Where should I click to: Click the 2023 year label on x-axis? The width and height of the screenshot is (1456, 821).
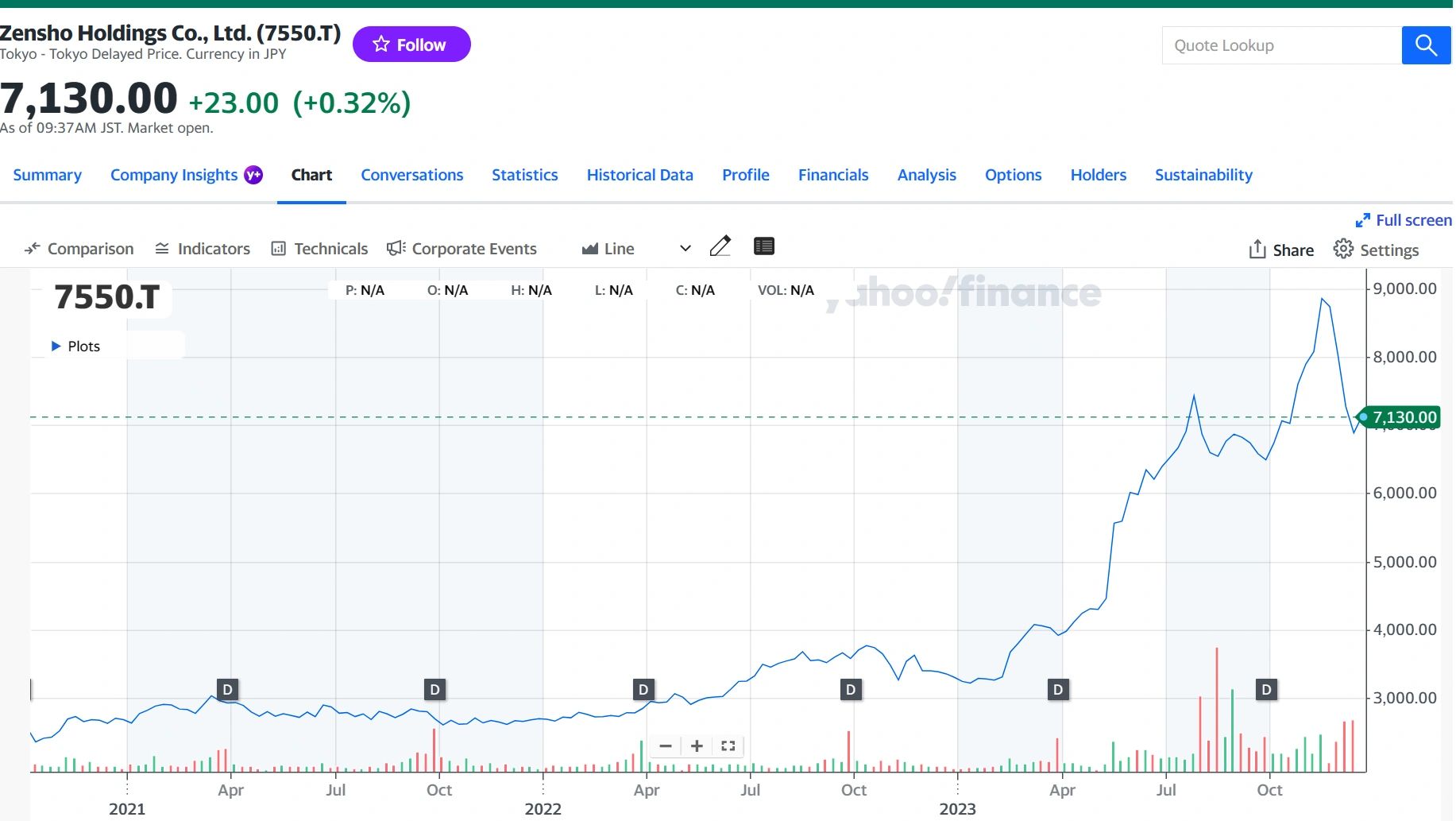(x=958, y=808)
